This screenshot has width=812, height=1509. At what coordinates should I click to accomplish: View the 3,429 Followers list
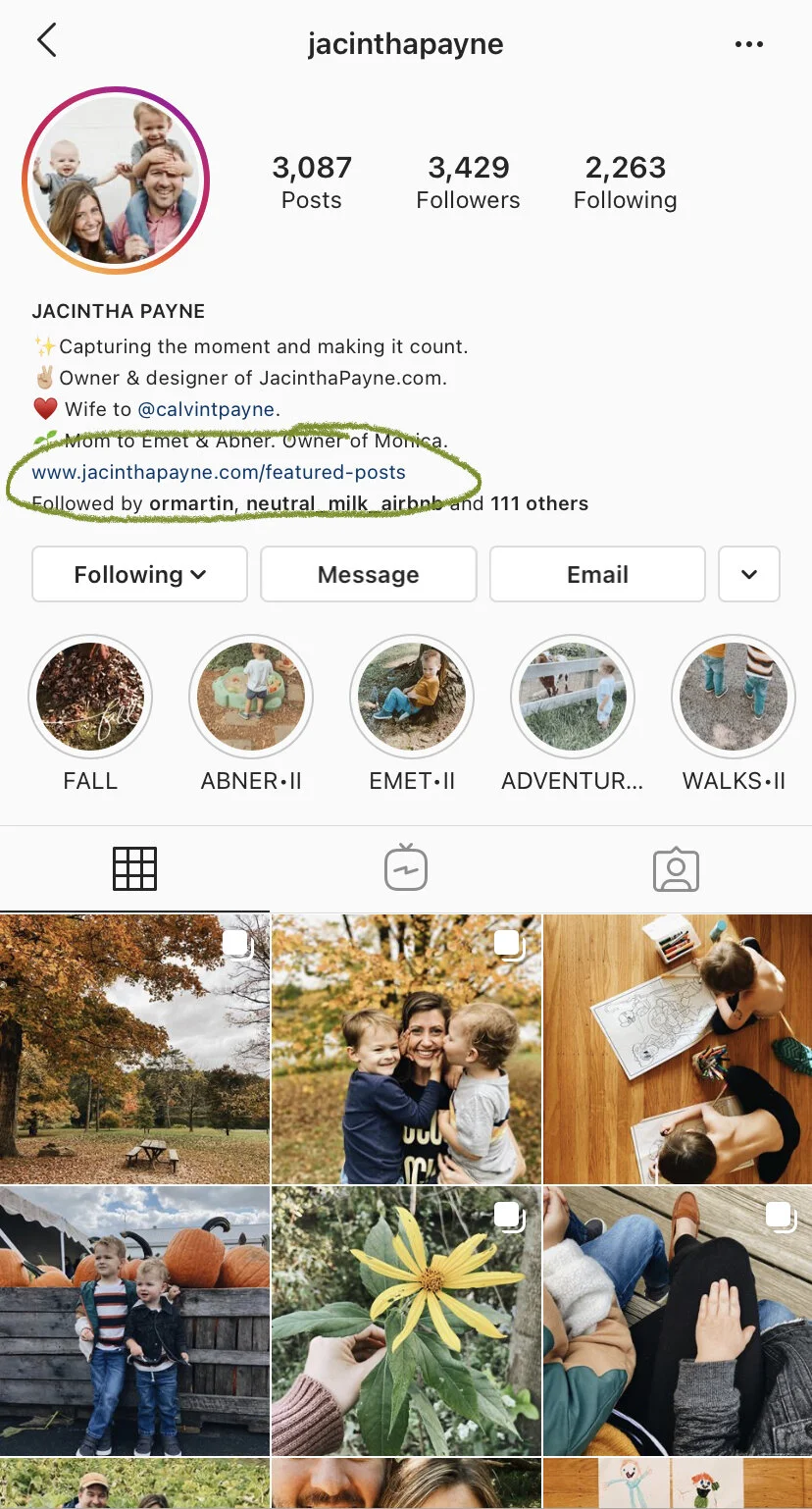[x=468, y=182]
